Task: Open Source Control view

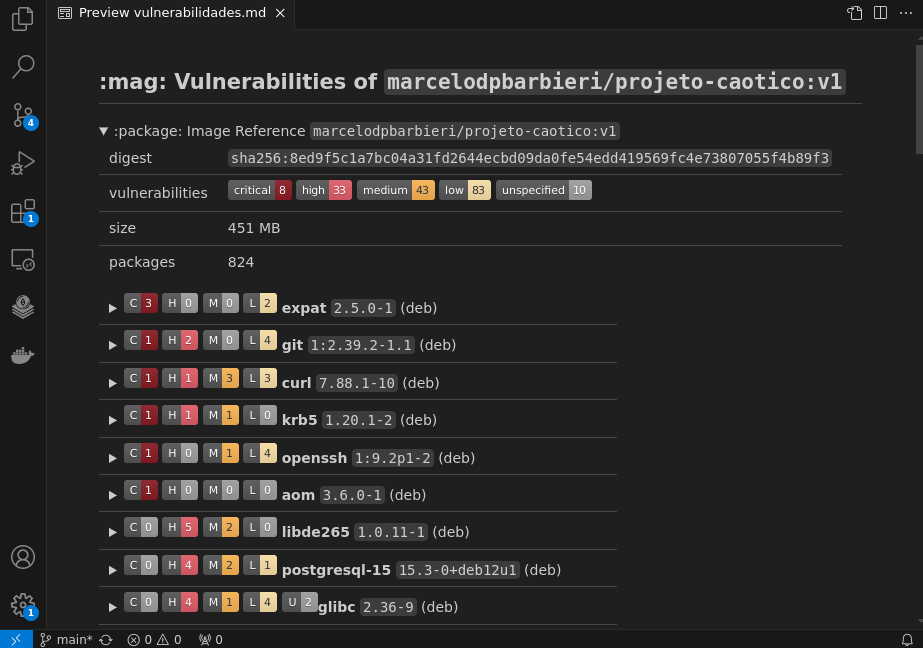Action: pos(22,115)
